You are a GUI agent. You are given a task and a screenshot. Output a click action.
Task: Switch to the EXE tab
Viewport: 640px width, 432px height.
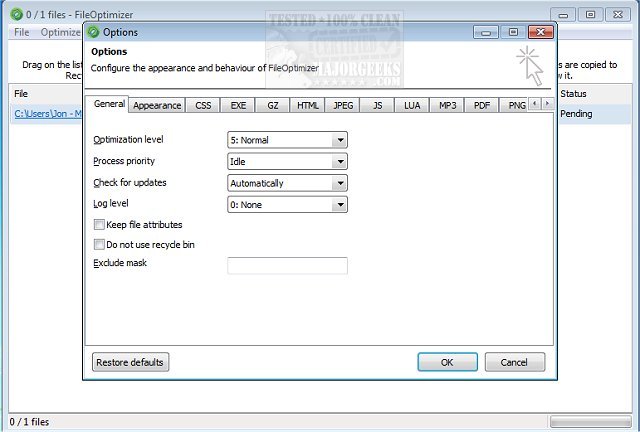[238, 105]
